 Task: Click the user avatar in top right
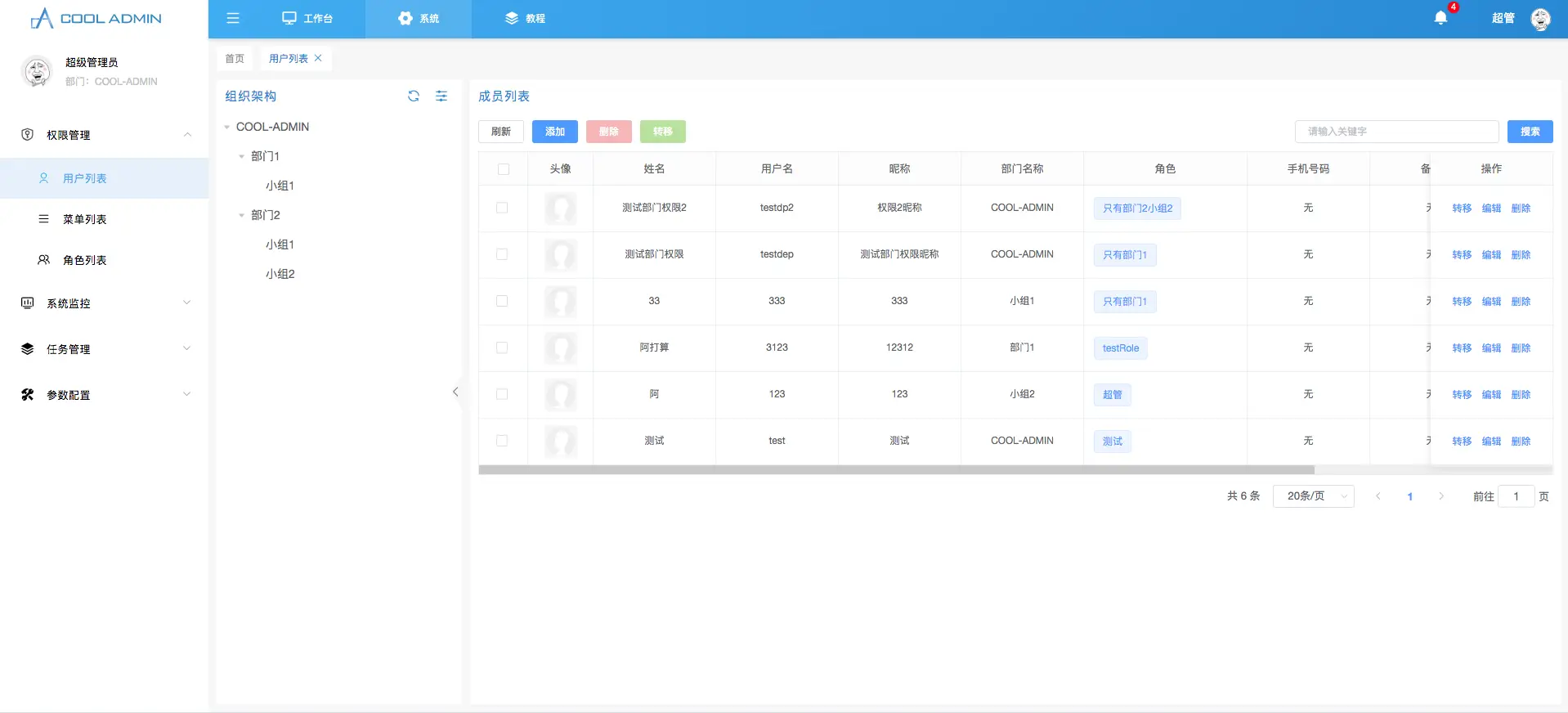(x=1540, y=19)
